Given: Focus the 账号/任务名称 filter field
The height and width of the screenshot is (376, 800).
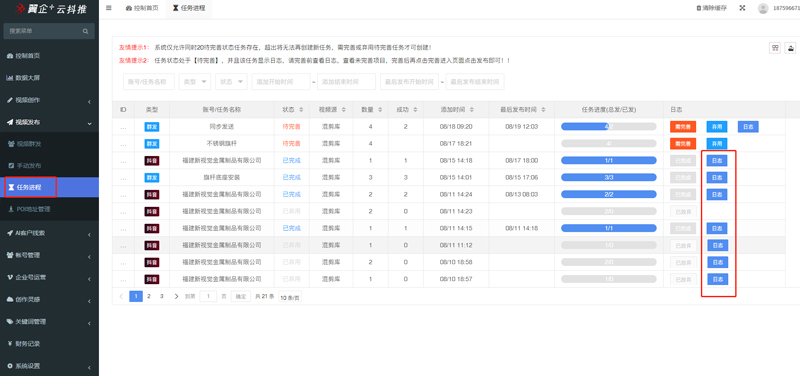Looking at the screenshot, I should 149,82.
